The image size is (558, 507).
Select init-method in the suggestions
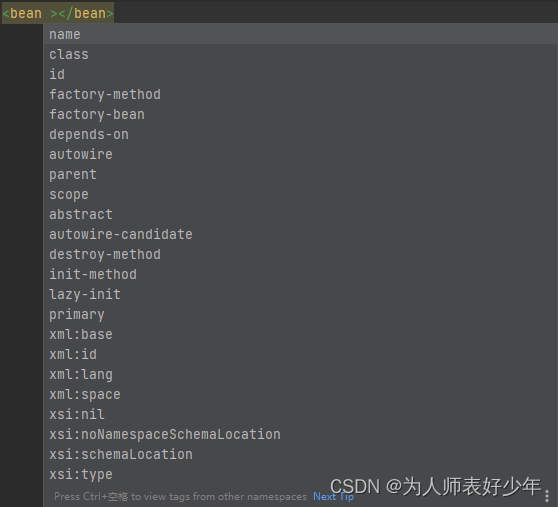(x=300, y=274)
